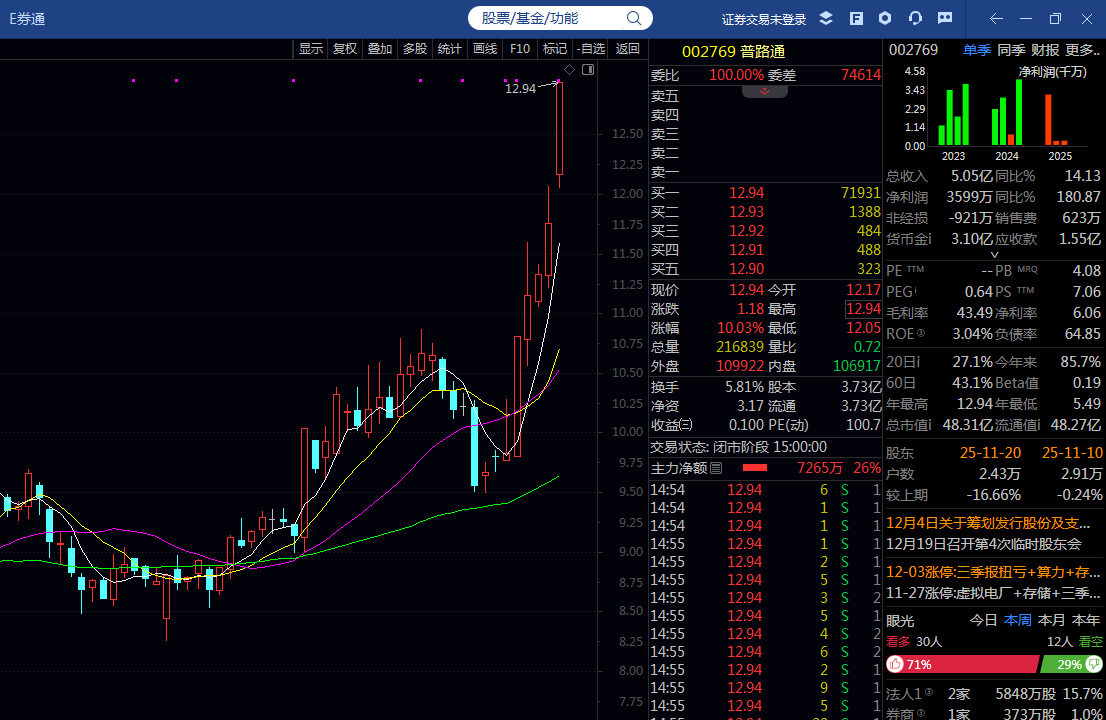This screenshot has height=720, width=1106.
Task: Click the 叠加 toolbar button
Action: (x=379, y=49)
